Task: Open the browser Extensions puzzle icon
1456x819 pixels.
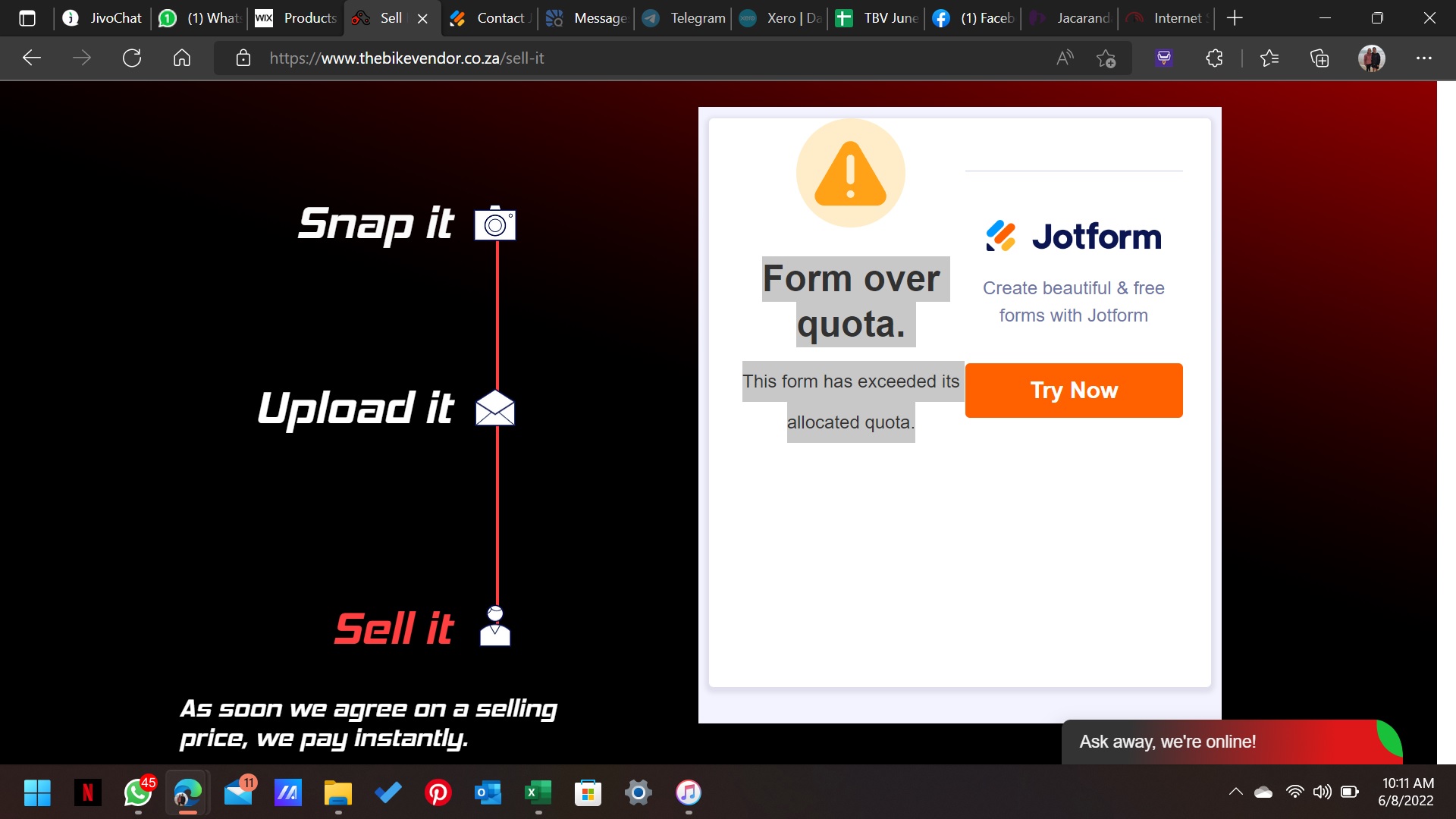Action: pyautogui.click(x=1214, y=58)
